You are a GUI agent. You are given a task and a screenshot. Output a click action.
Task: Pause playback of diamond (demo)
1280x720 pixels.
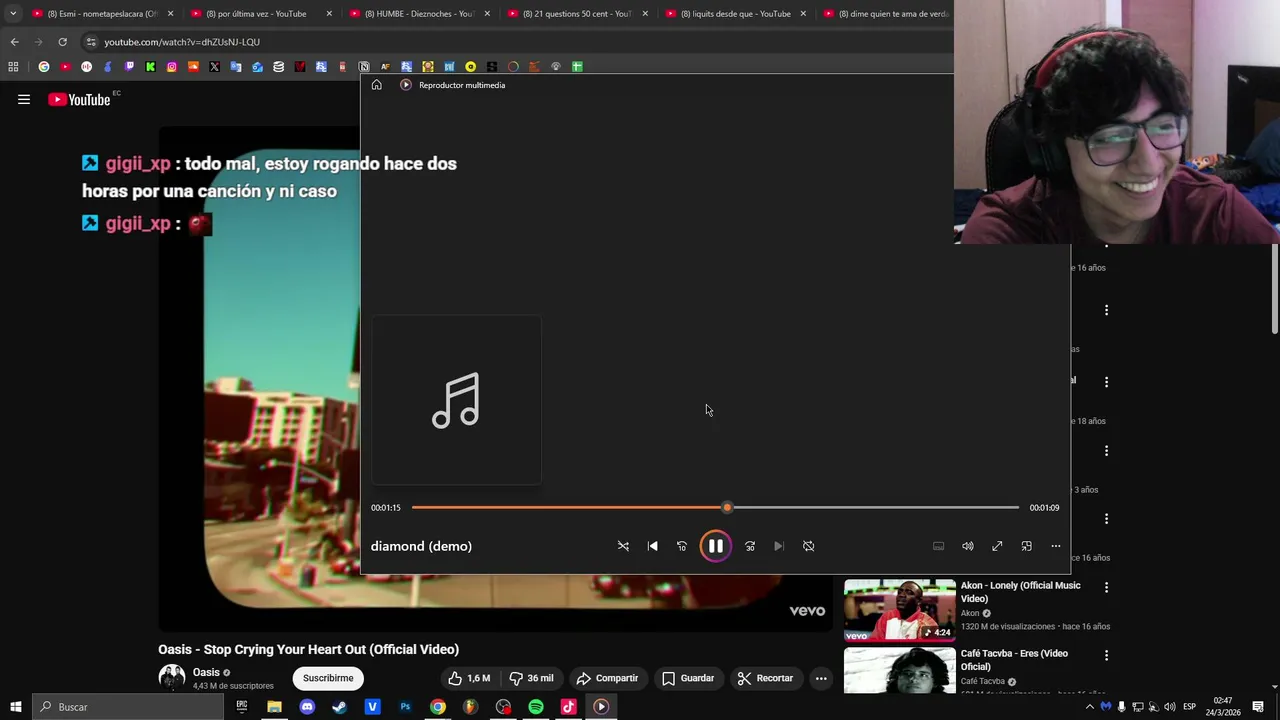(x=716, y=546)
